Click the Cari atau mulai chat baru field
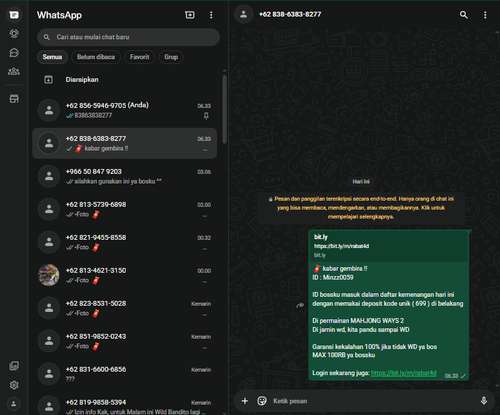The image size is (500, 415). [128, 37]
